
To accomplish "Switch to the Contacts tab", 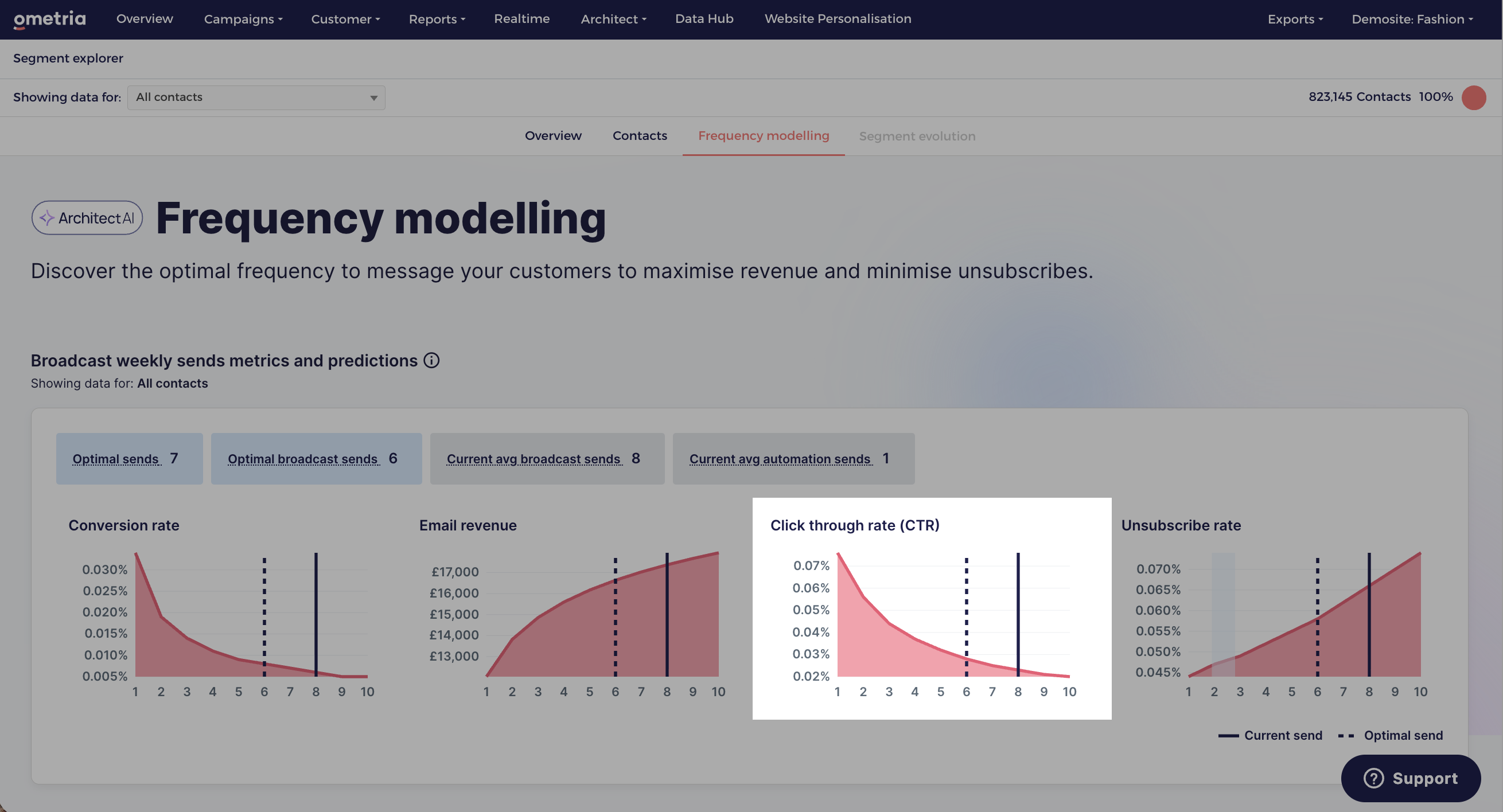I will click(640, 136).
